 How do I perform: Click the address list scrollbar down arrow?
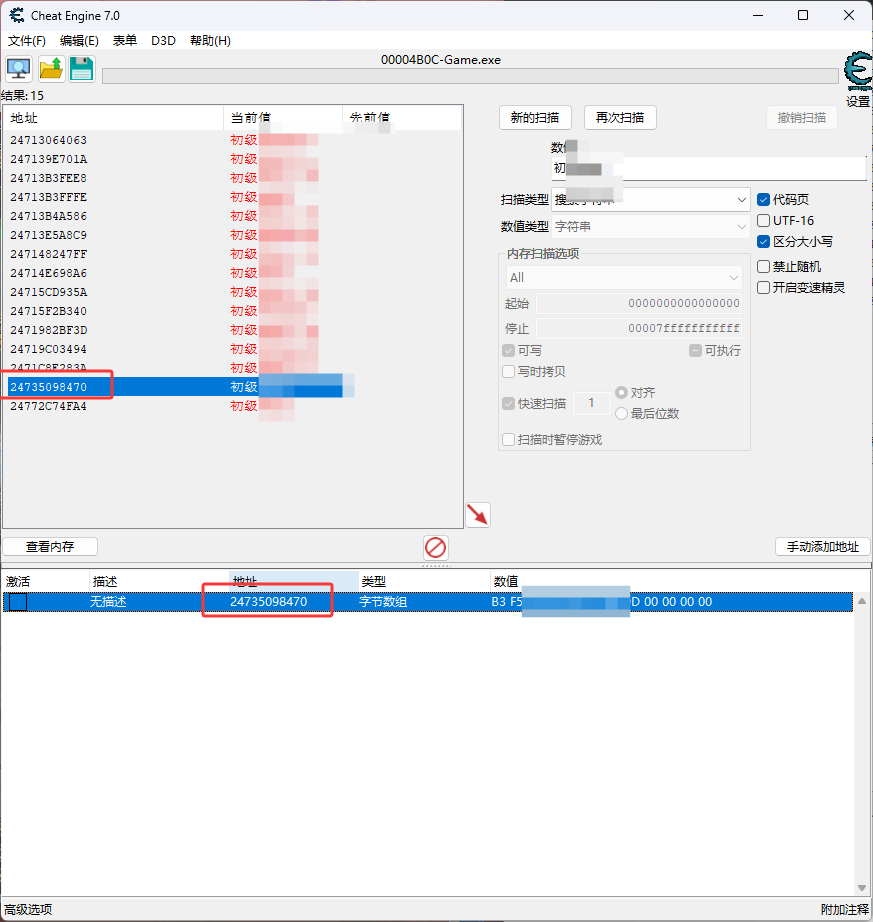click(x=862, y=888)
